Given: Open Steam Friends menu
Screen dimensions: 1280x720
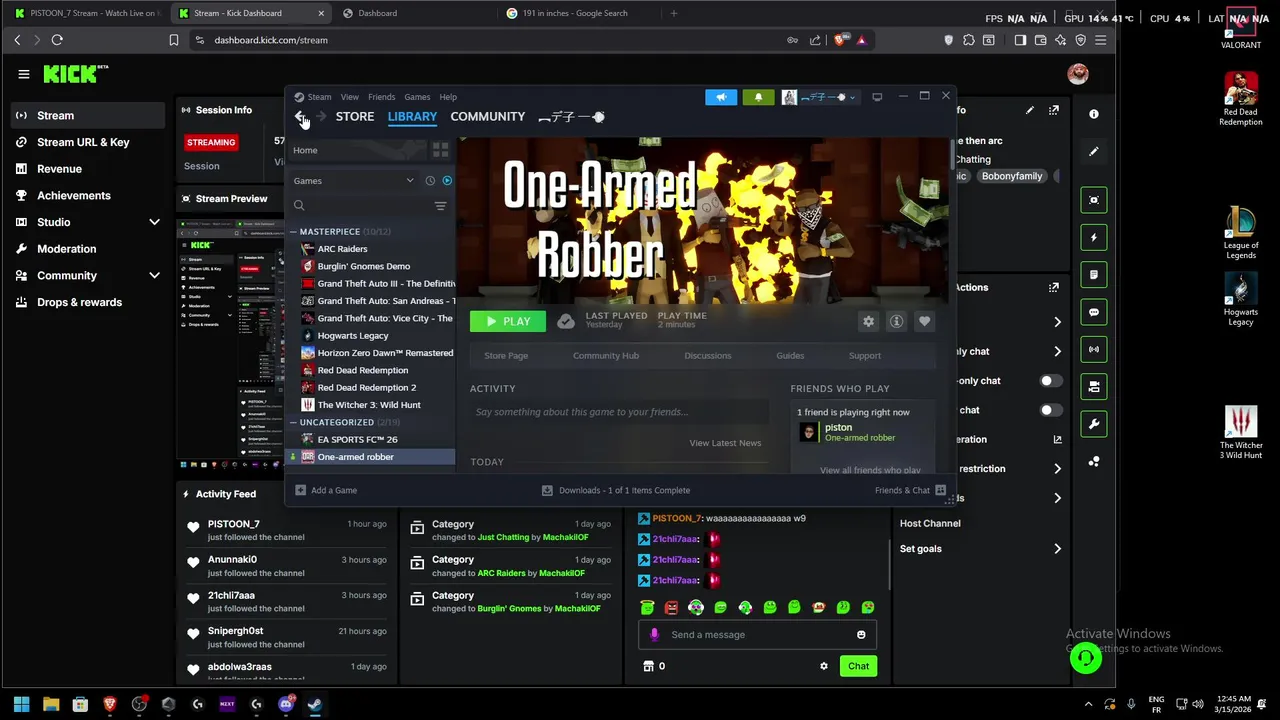Looking at the screenshot, I should click(381, 97).
